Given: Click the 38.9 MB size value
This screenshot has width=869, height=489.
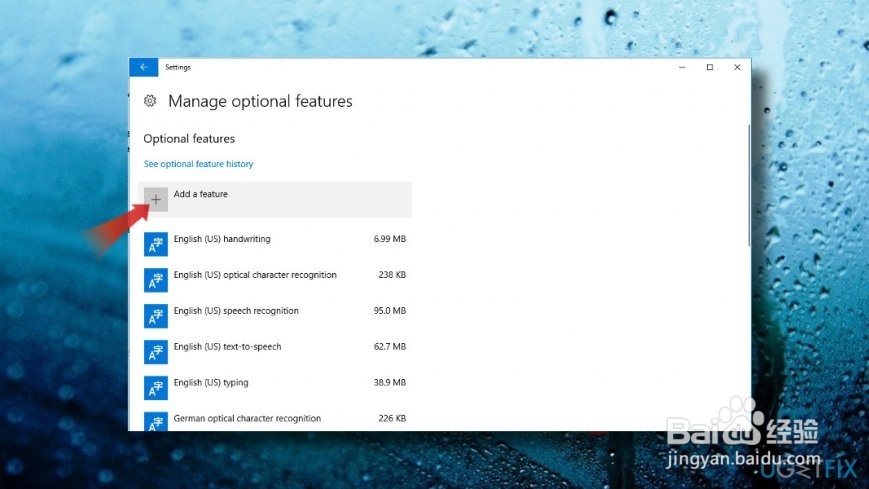Looking at the screenshot, I should point(390,383).
